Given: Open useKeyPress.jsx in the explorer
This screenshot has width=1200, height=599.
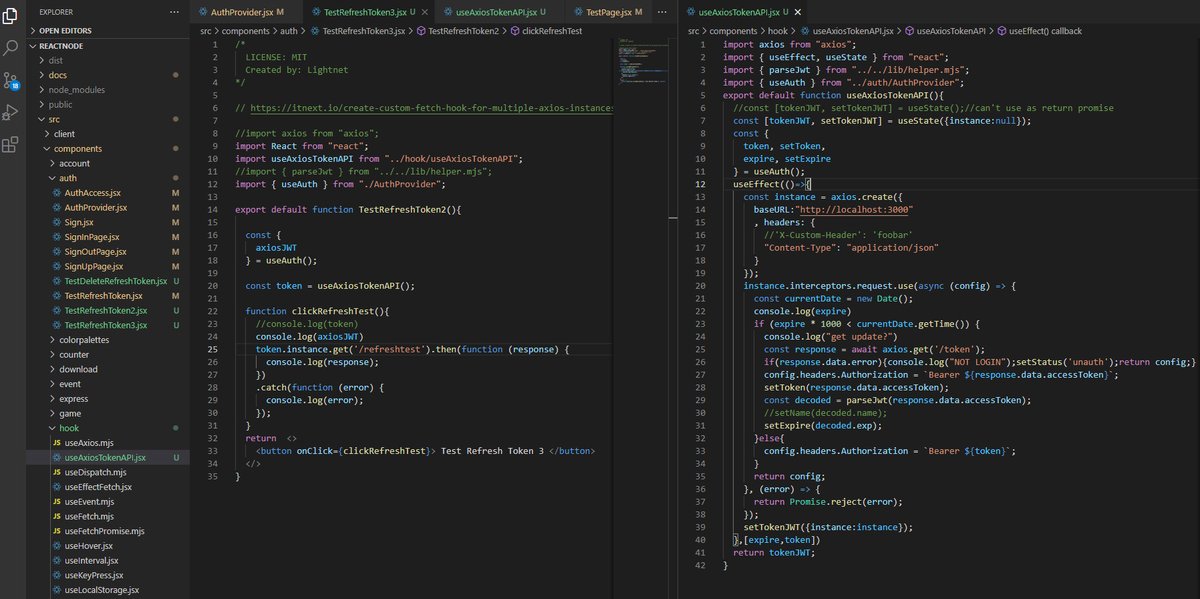Looking at the screenshot, I should tap(108, 575).
